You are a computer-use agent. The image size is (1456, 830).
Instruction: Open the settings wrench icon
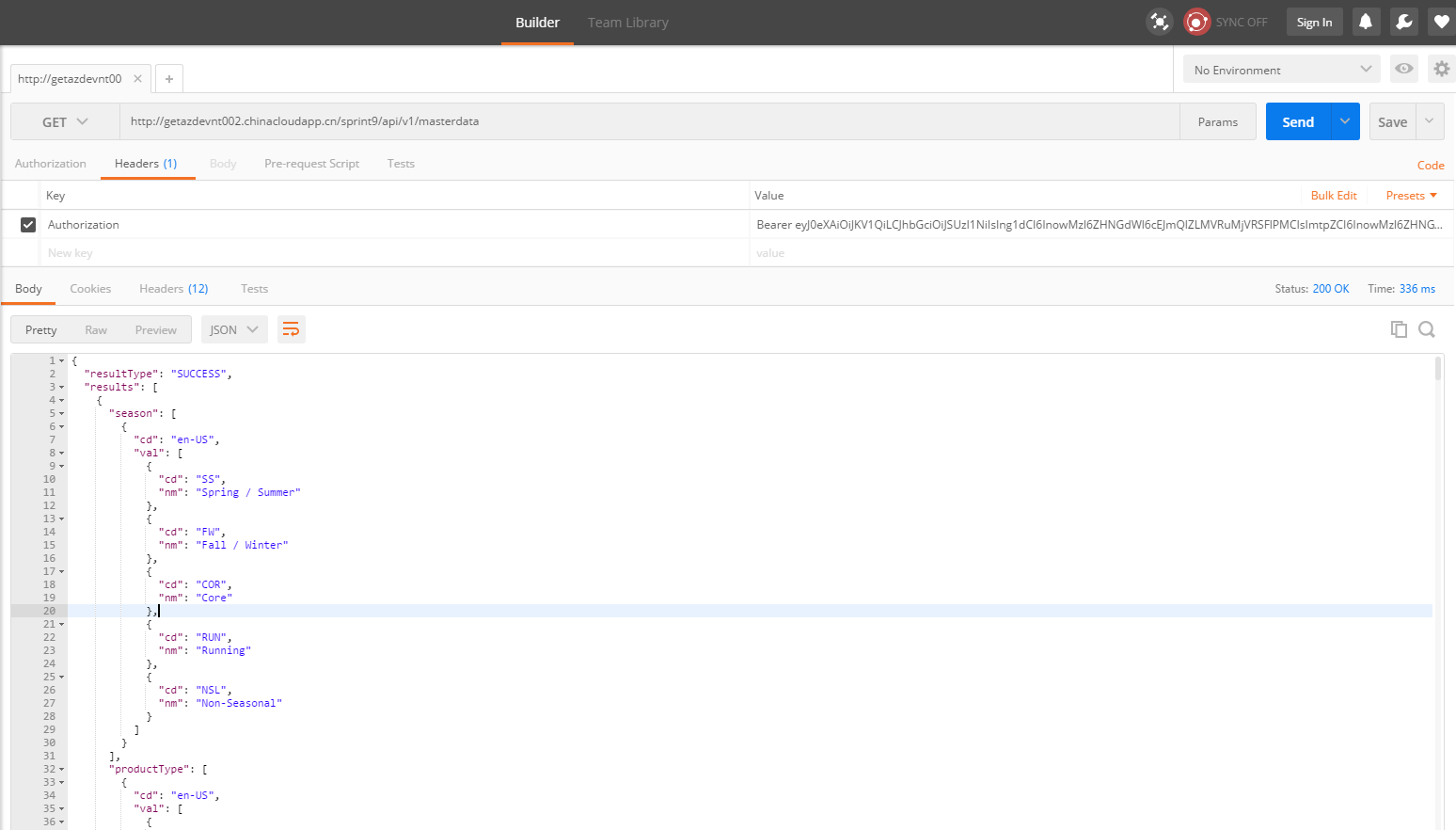point(1404,22)
